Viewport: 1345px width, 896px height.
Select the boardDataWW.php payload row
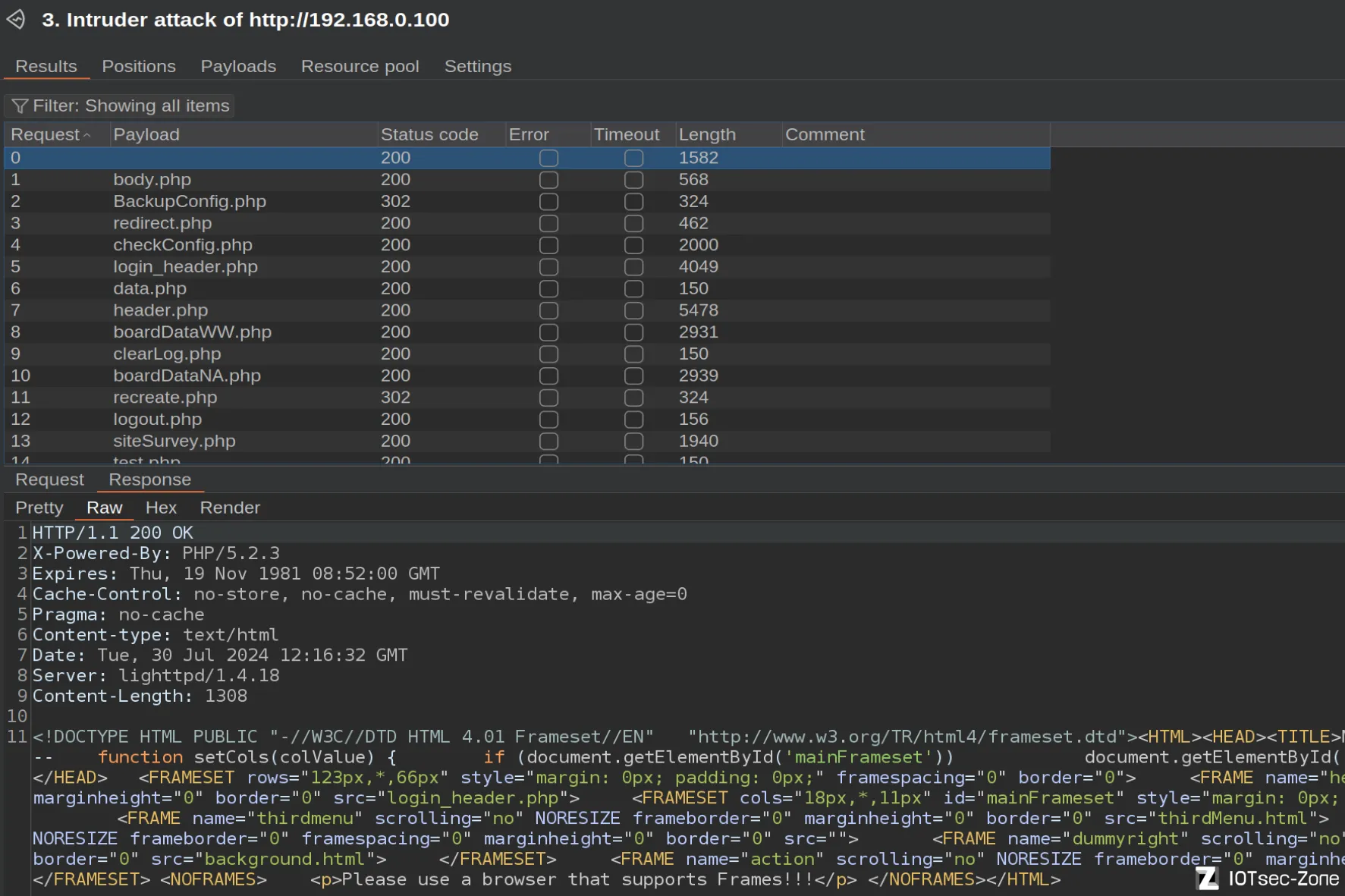527,332
